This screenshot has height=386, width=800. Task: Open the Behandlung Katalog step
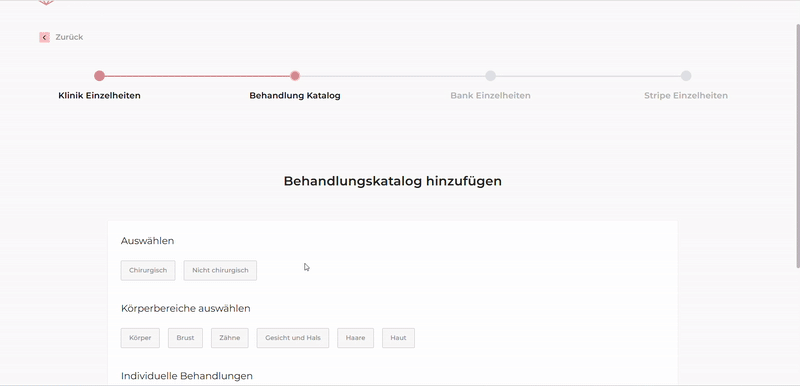[295, 96]
